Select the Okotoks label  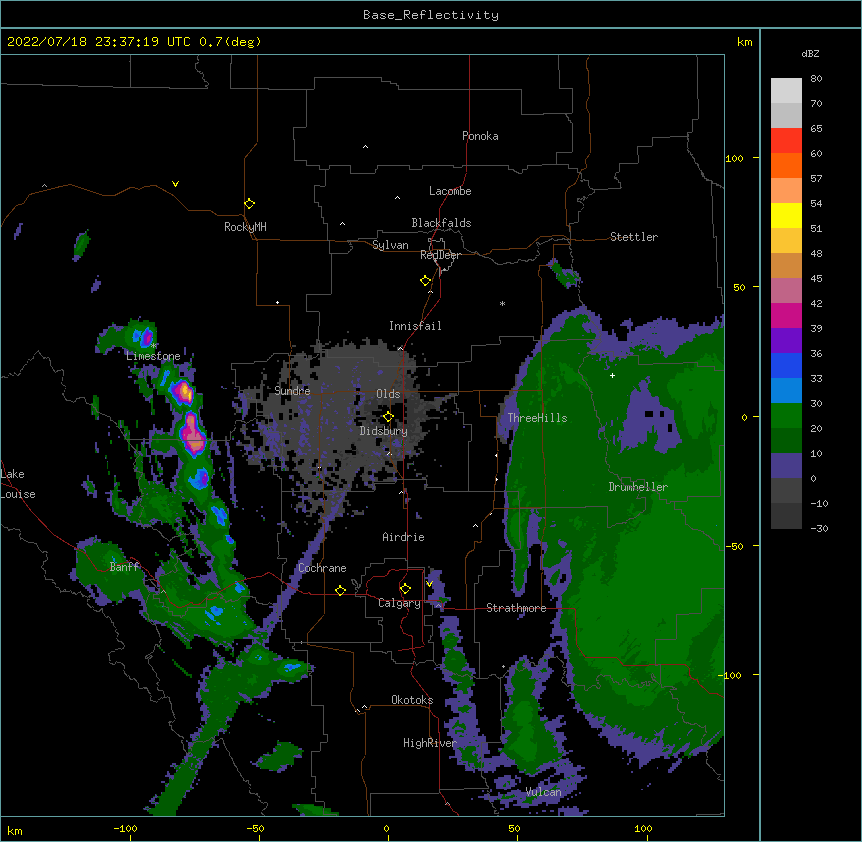(x=412, y=700)
